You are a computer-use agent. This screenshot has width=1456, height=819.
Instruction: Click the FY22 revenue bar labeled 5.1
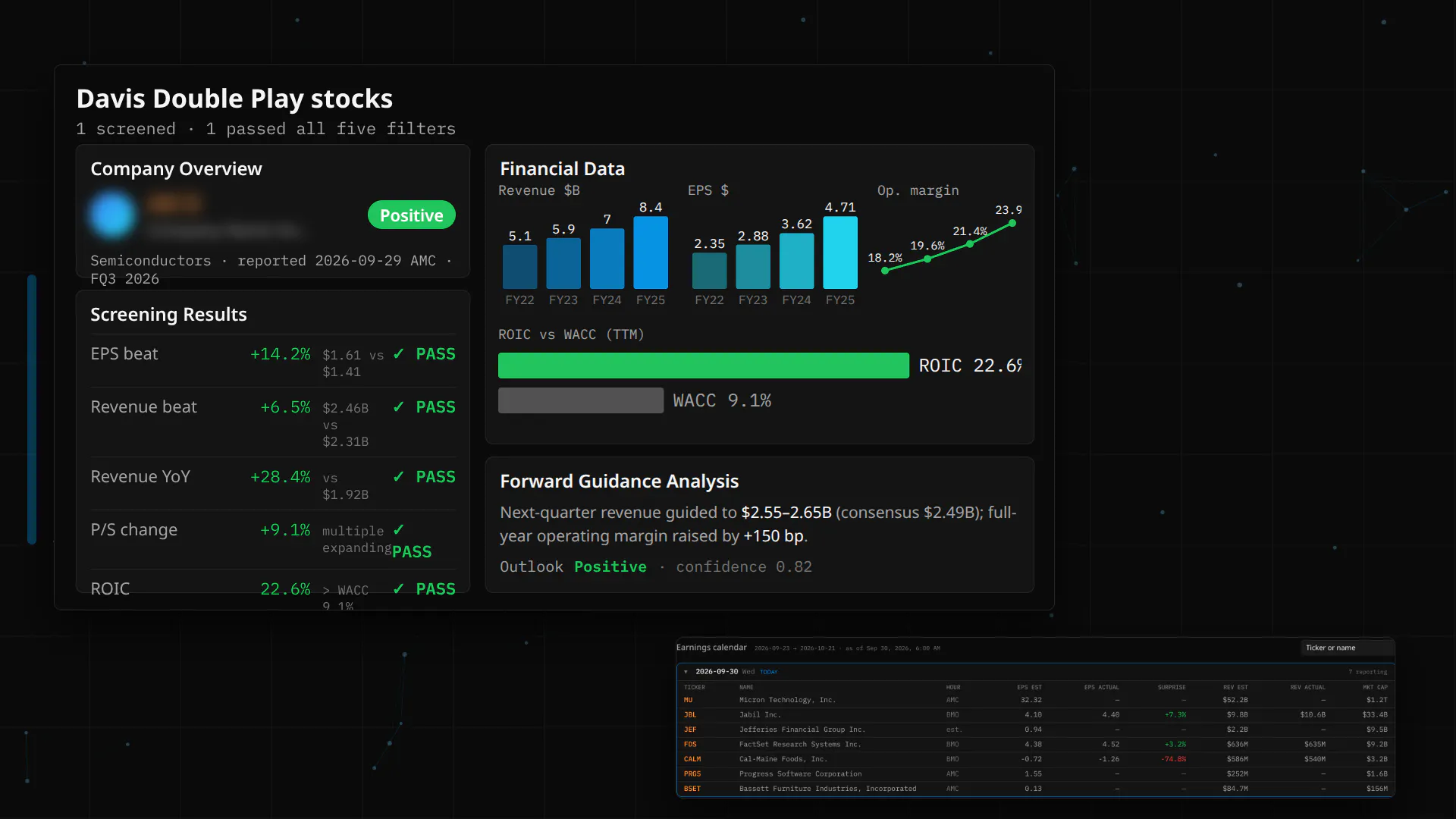pyautogui.click(x=519, y=266)
